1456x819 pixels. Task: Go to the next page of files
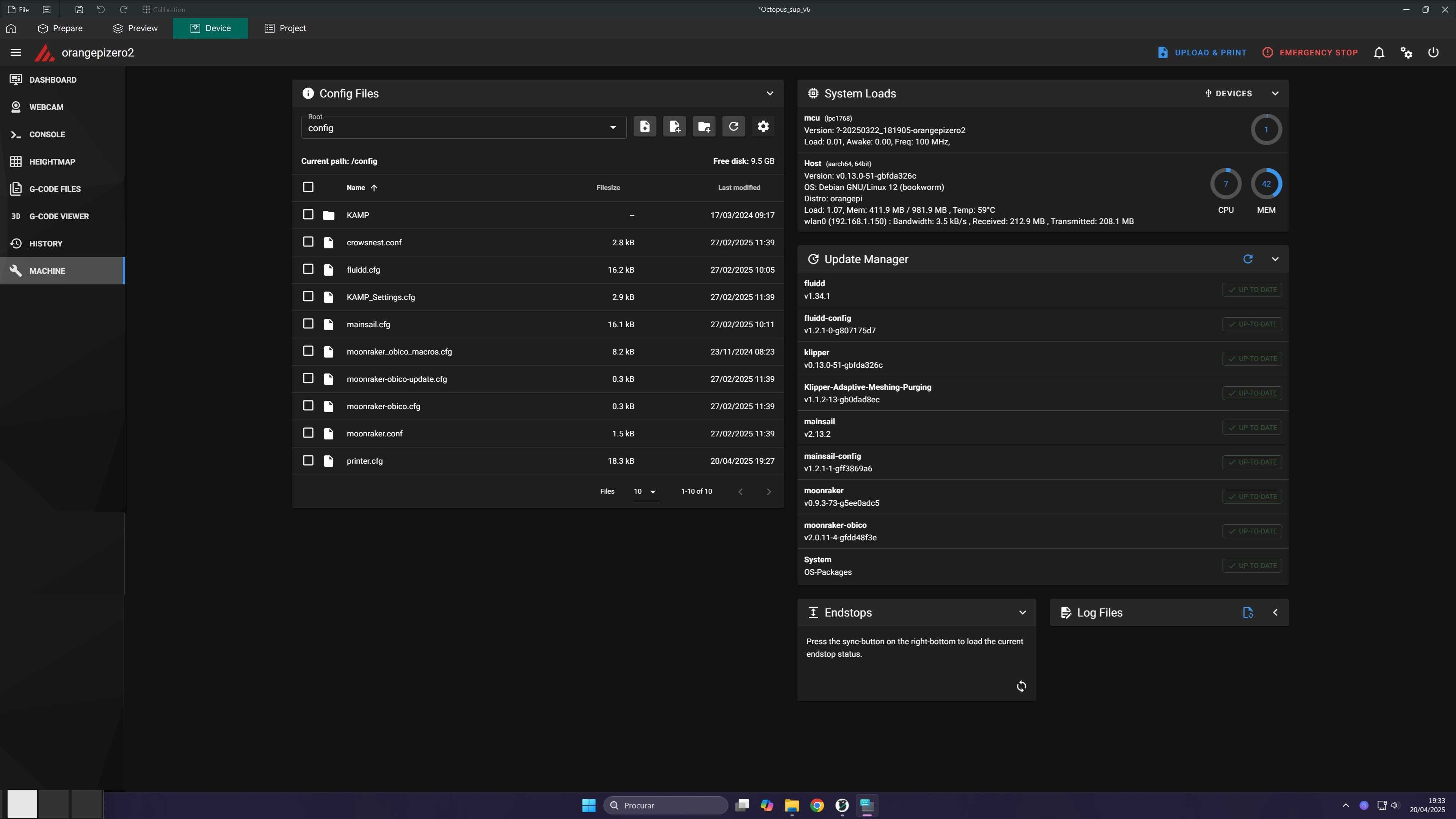tap(769, 492)
